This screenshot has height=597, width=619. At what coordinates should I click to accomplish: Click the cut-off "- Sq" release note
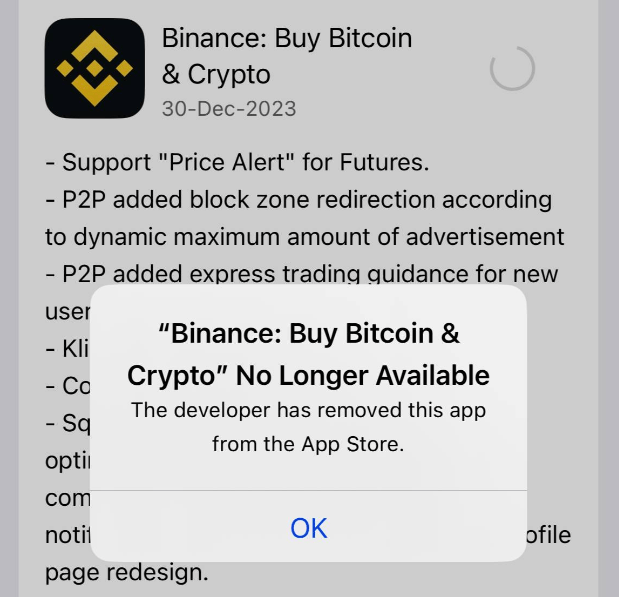pos(67,423)
